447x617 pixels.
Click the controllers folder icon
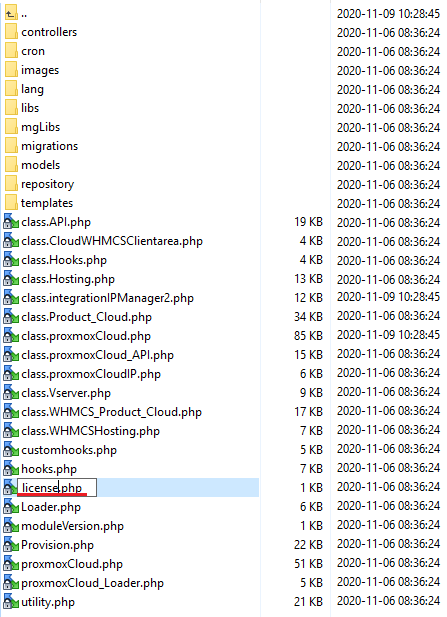(x=11, y=32)
